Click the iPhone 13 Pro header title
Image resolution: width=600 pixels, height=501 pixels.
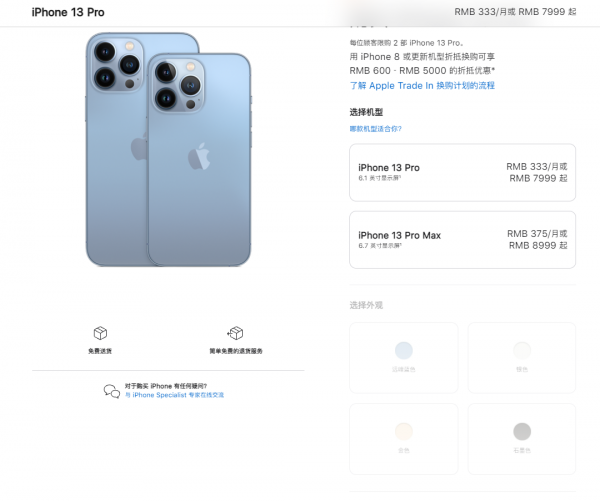click(x=68, y=12)
